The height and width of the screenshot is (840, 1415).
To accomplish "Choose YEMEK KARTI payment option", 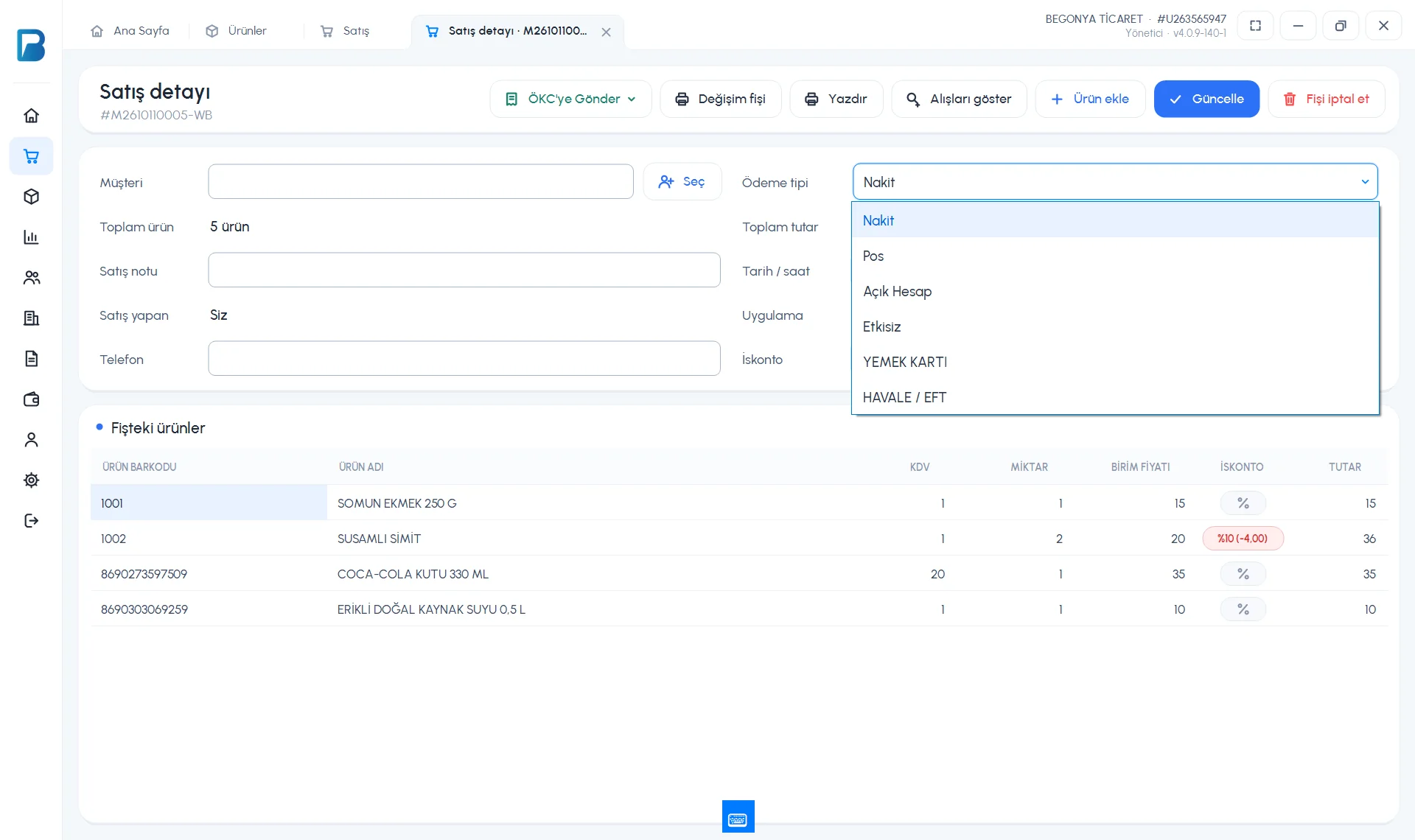I will pyautogui.click(x=1115, y=362).
